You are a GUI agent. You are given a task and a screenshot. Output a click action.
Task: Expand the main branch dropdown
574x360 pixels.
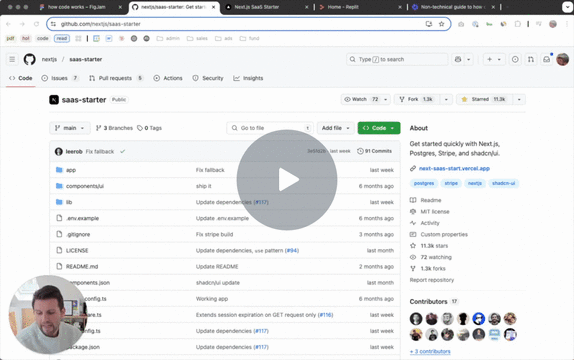point(70,128)
